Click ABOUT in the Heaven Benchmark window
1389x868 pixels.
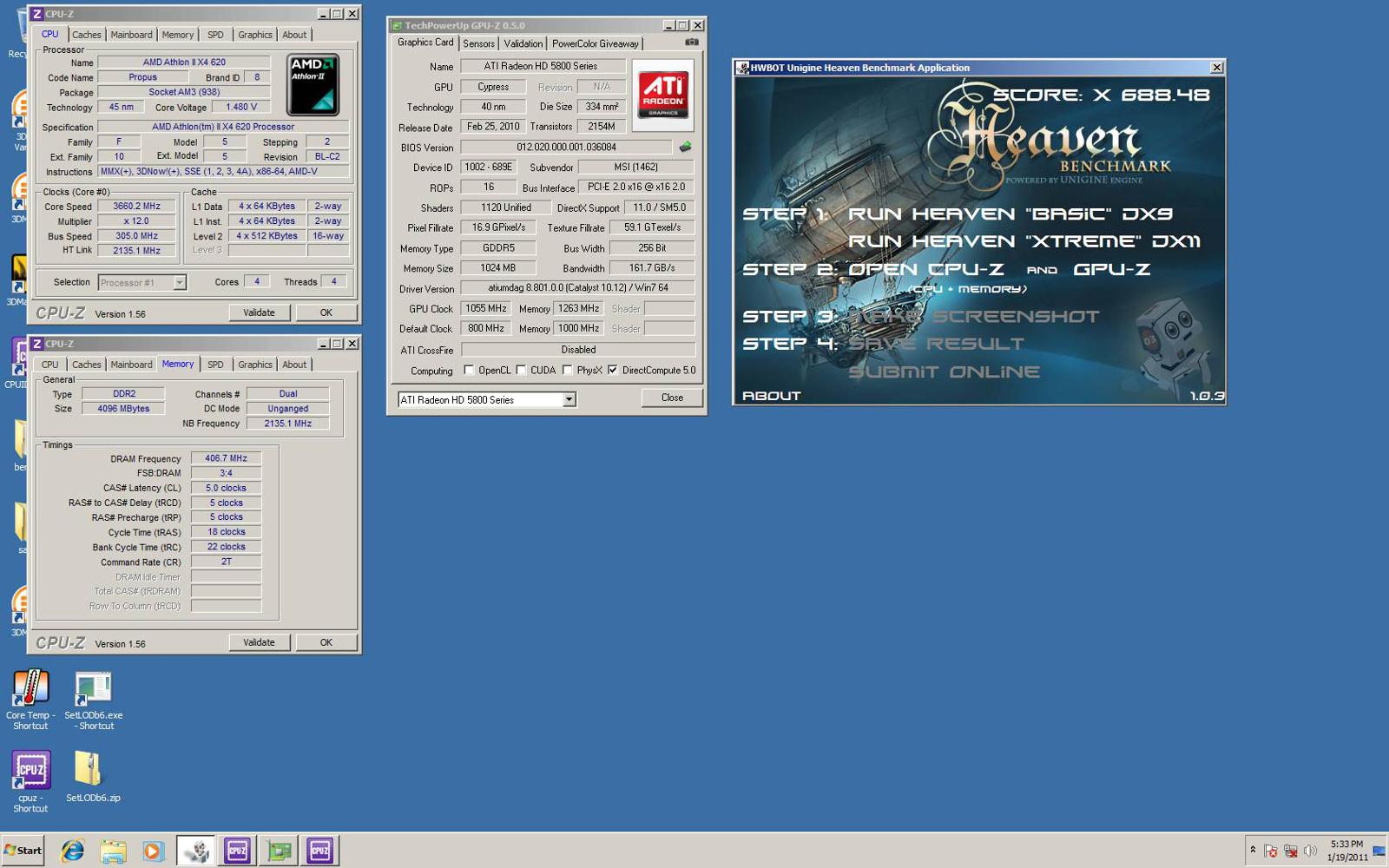(x=772, y=396)
